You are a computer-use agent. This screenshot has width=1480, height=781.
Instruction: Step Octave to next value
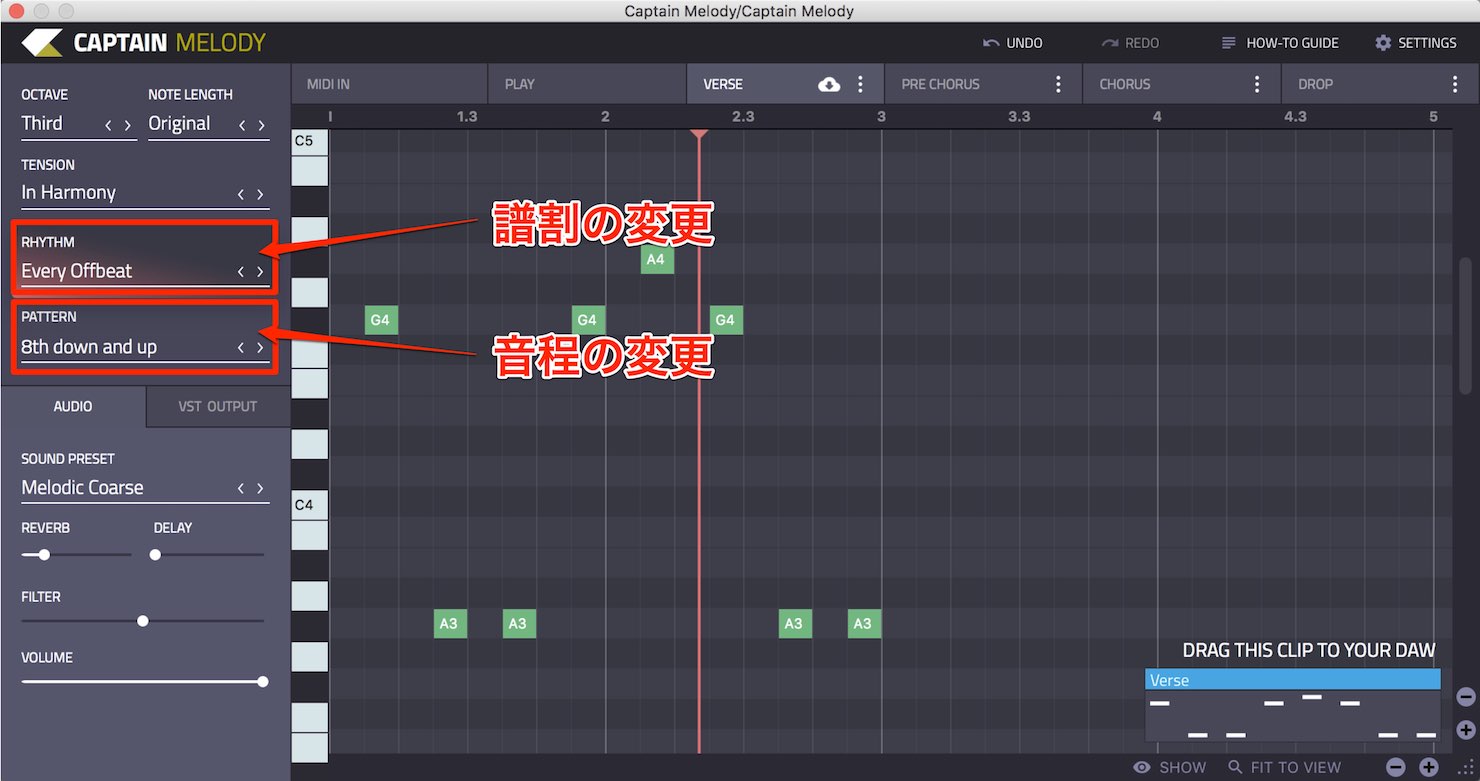(127, 126)
